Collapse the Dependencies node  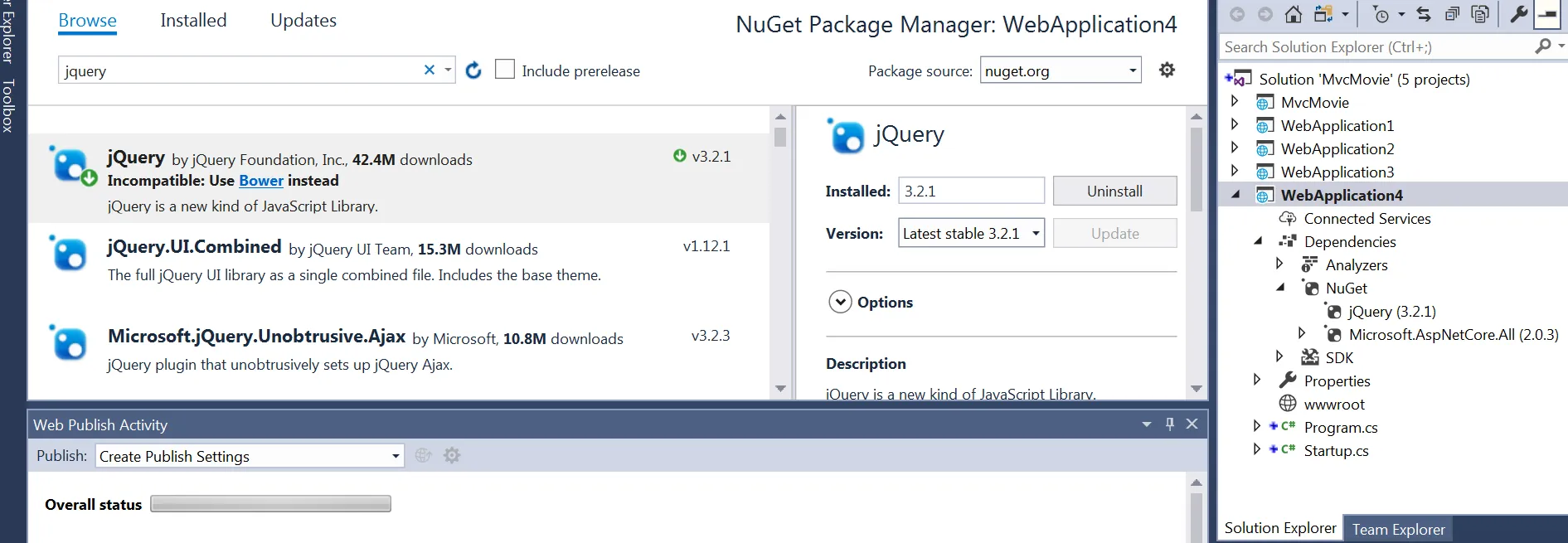click(1258, 241)
